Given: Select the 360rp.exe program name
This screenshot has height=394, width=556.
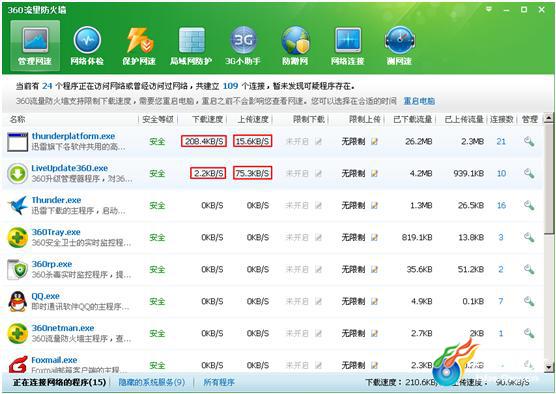Looking at the screenshot, I should click(x=52, y=264).
